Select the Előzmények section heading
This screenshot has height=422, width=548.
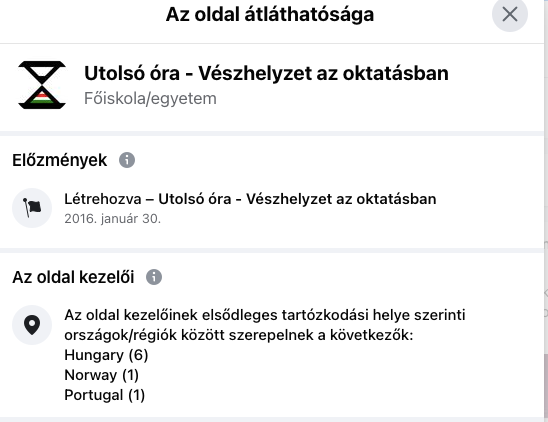coord(60,160)
